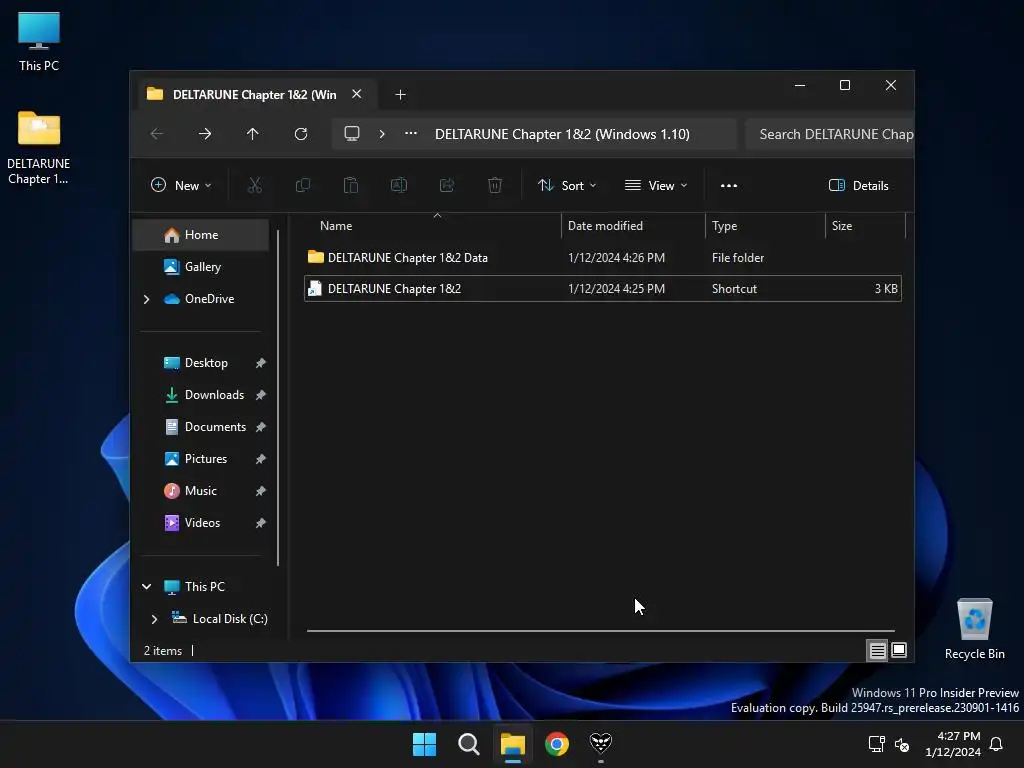Image resolution: width=1024 pixels, height=768 pixels.
Task: Navigate up one folder level
Action: click(253, 134)
